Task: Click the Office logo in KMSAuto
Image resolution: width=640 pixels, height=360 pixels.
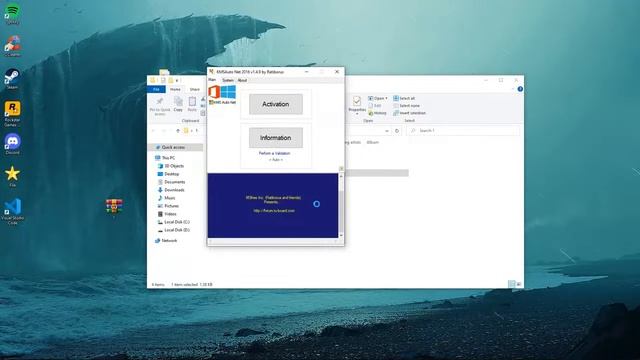Action: pyautogui.click(x=214, y=92)
